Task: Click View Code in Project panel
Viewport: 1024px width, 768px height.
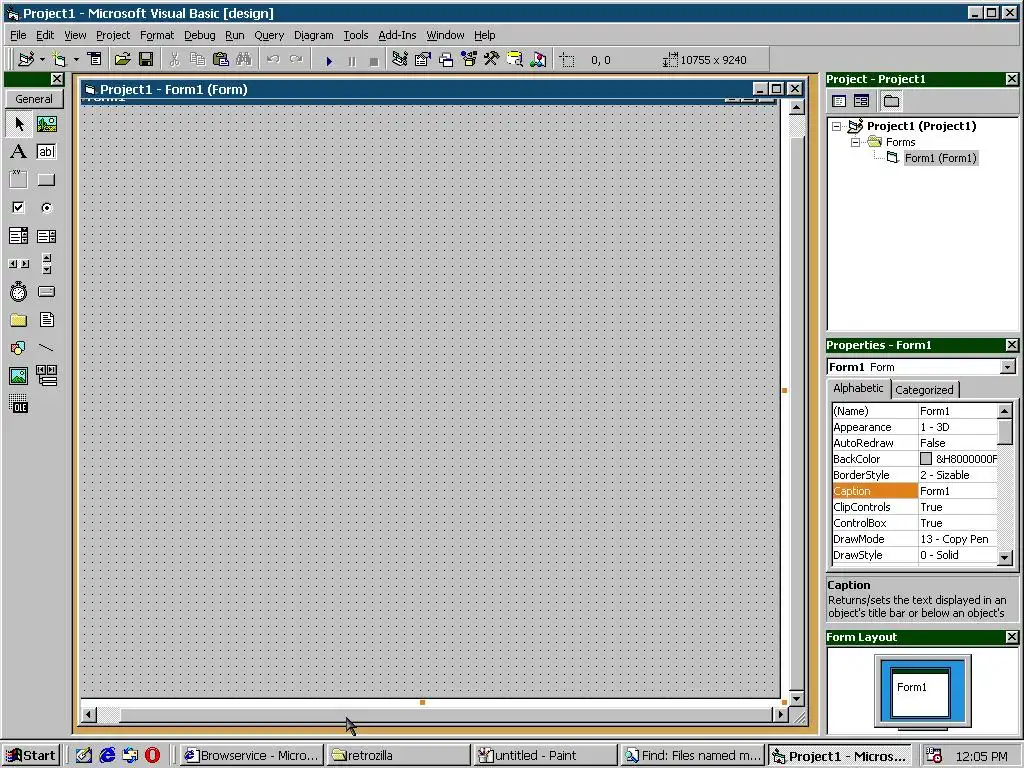Action: click(839, 101)
